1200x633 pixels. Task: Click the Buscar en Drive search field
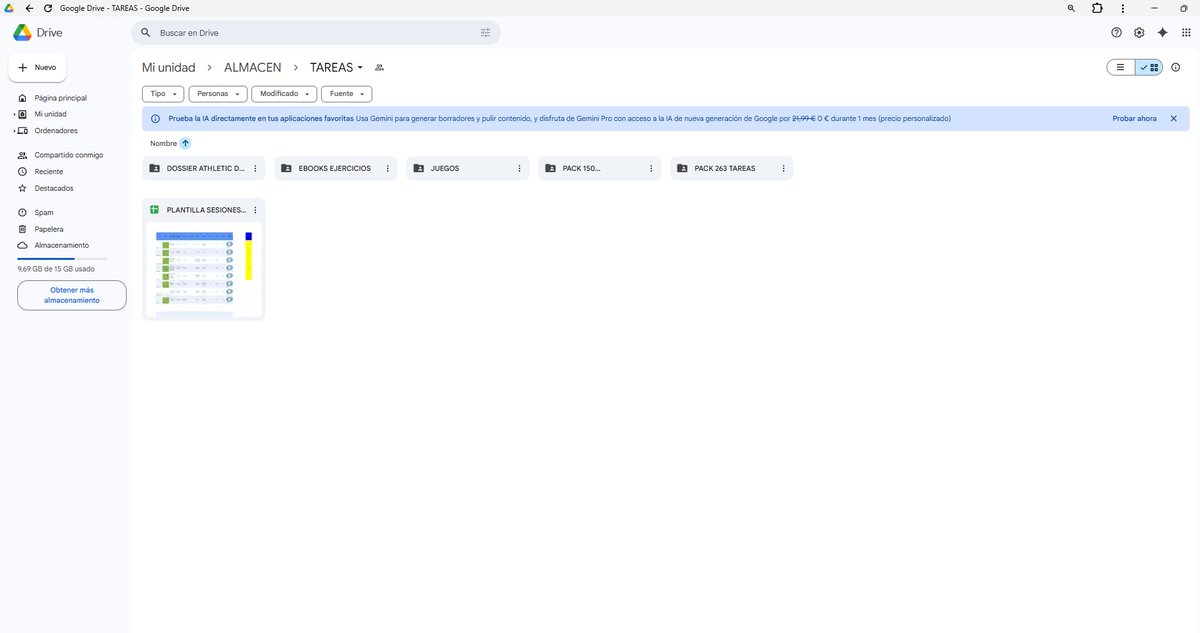click(x=316, y=33)
